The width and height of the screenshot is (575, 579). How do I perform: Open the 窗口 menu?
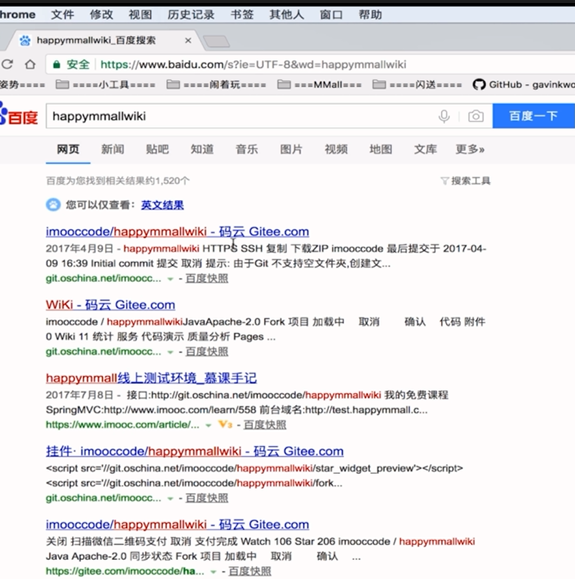click(331, 15)
